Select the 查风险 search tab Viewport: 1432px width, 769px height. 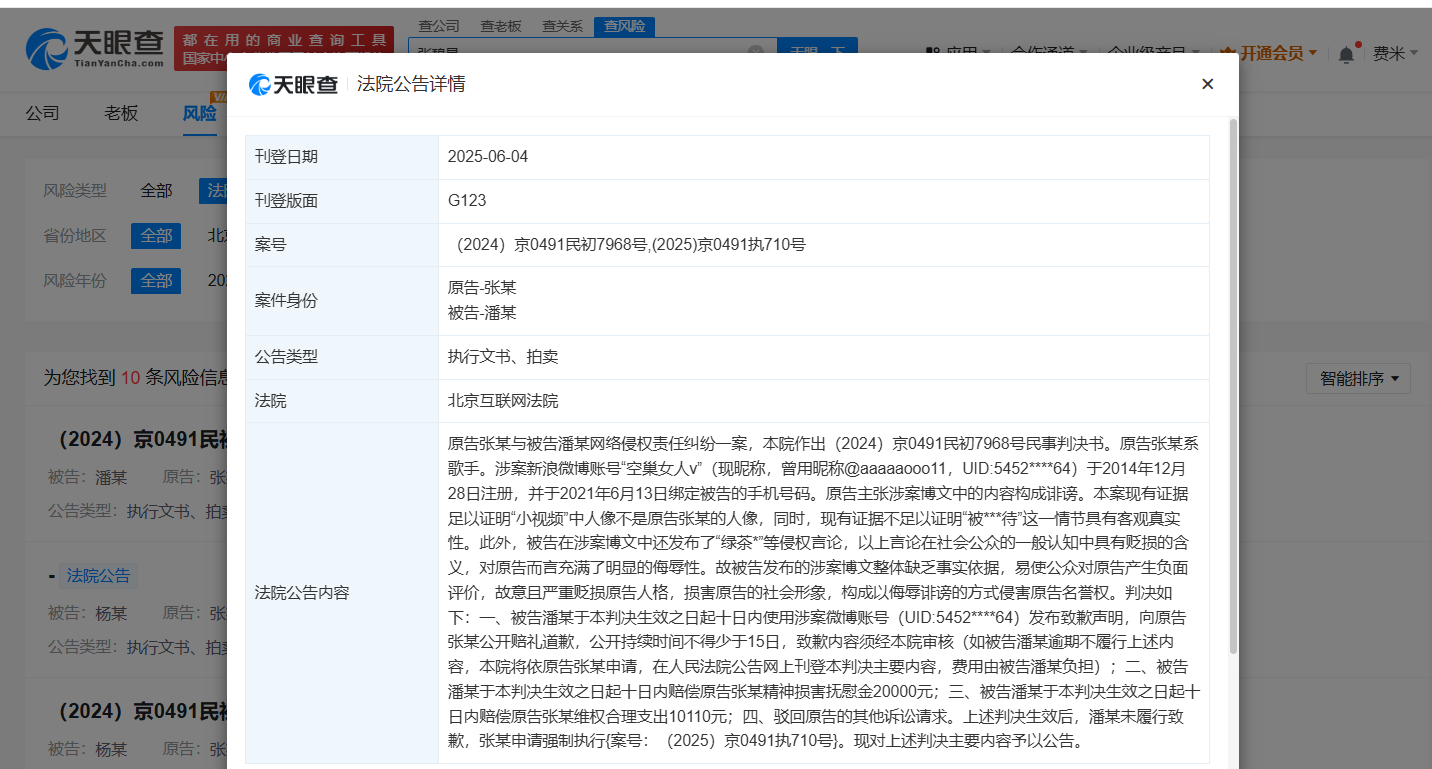coord(624,26)
